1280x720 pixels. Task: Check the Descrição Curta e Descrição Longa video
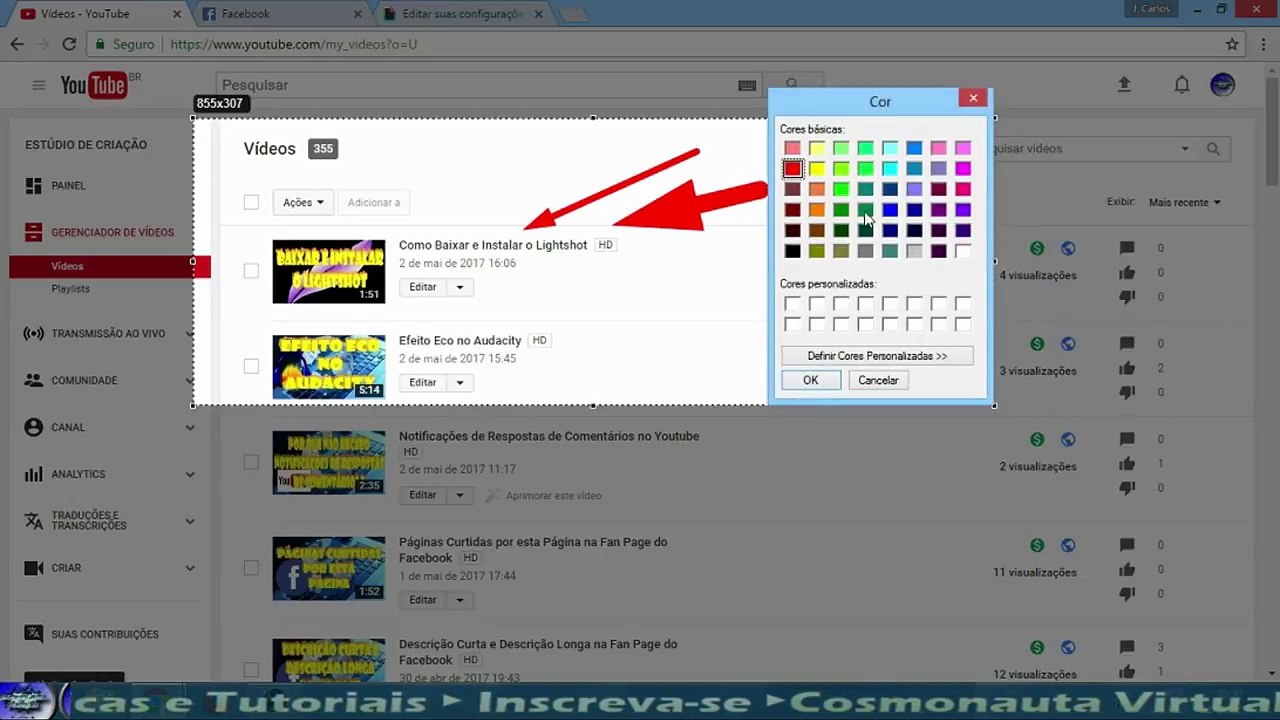tap(251, 670)
